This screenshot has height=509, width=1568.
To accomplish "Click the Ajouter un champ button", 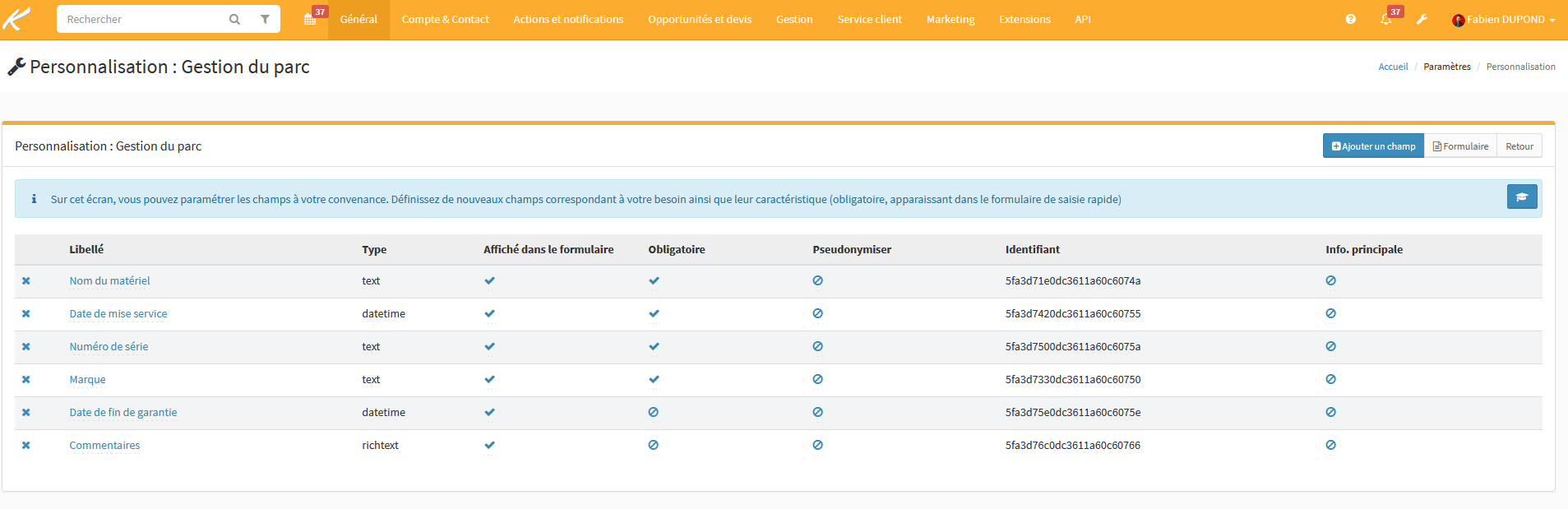I will (1373, 146).
